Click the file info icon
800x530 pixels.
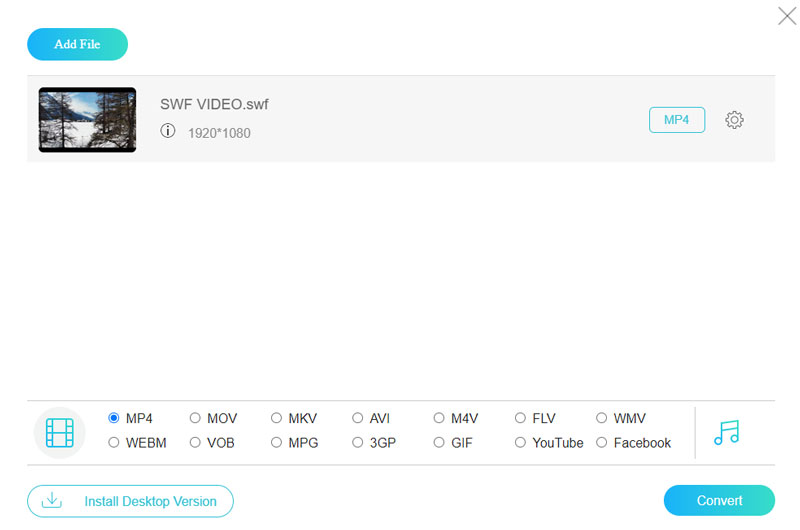pos(168,131)
